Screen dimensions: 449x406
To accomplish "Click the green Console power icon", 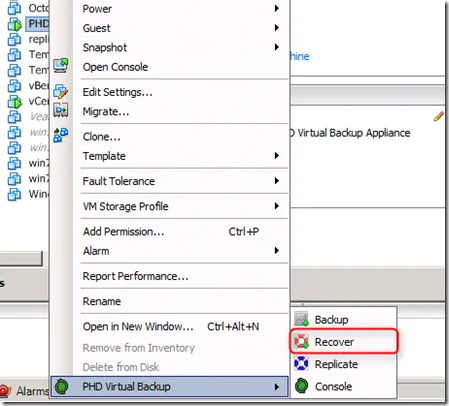I will tap(302, 386).
